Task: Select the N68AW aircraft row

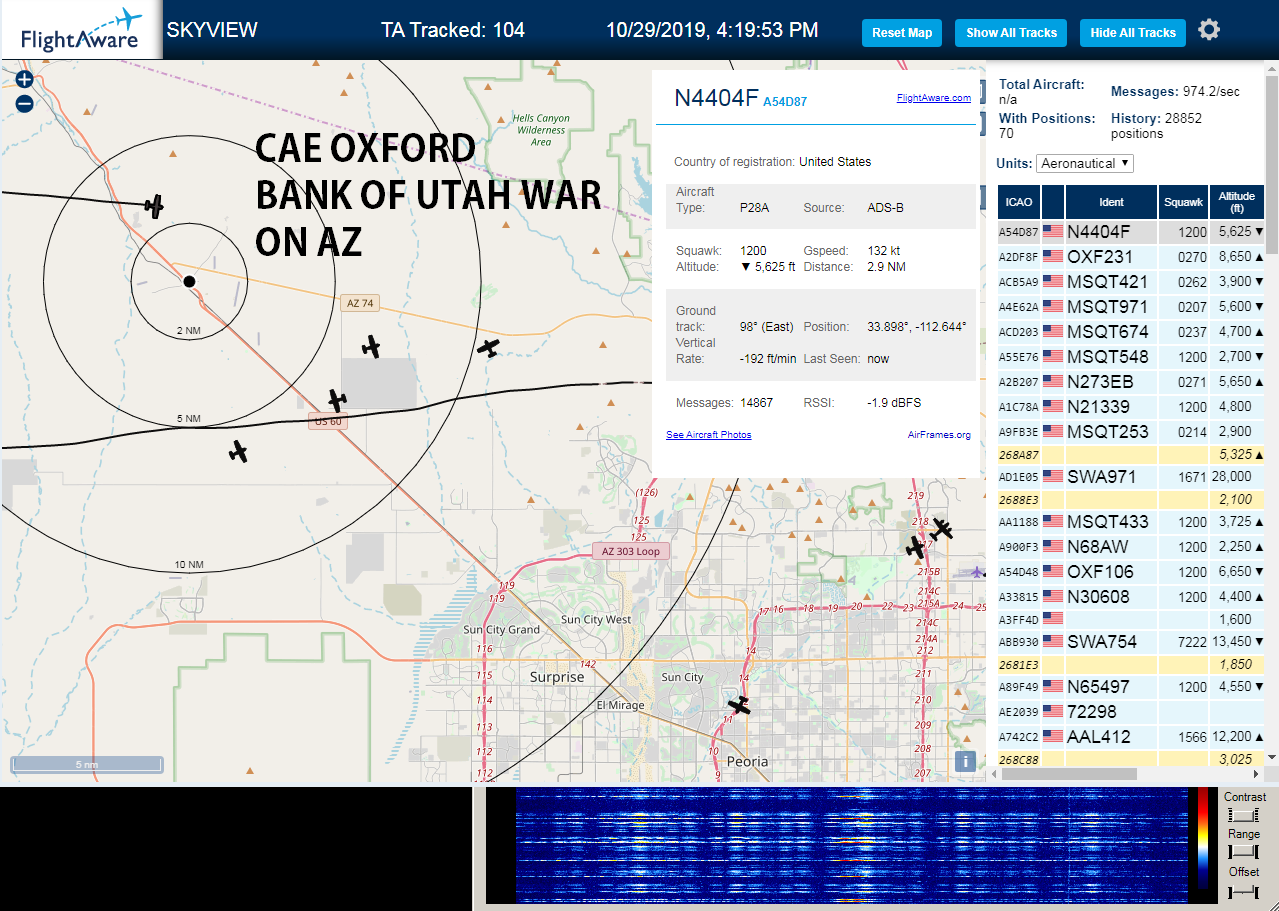Action: pos(1131,546)
